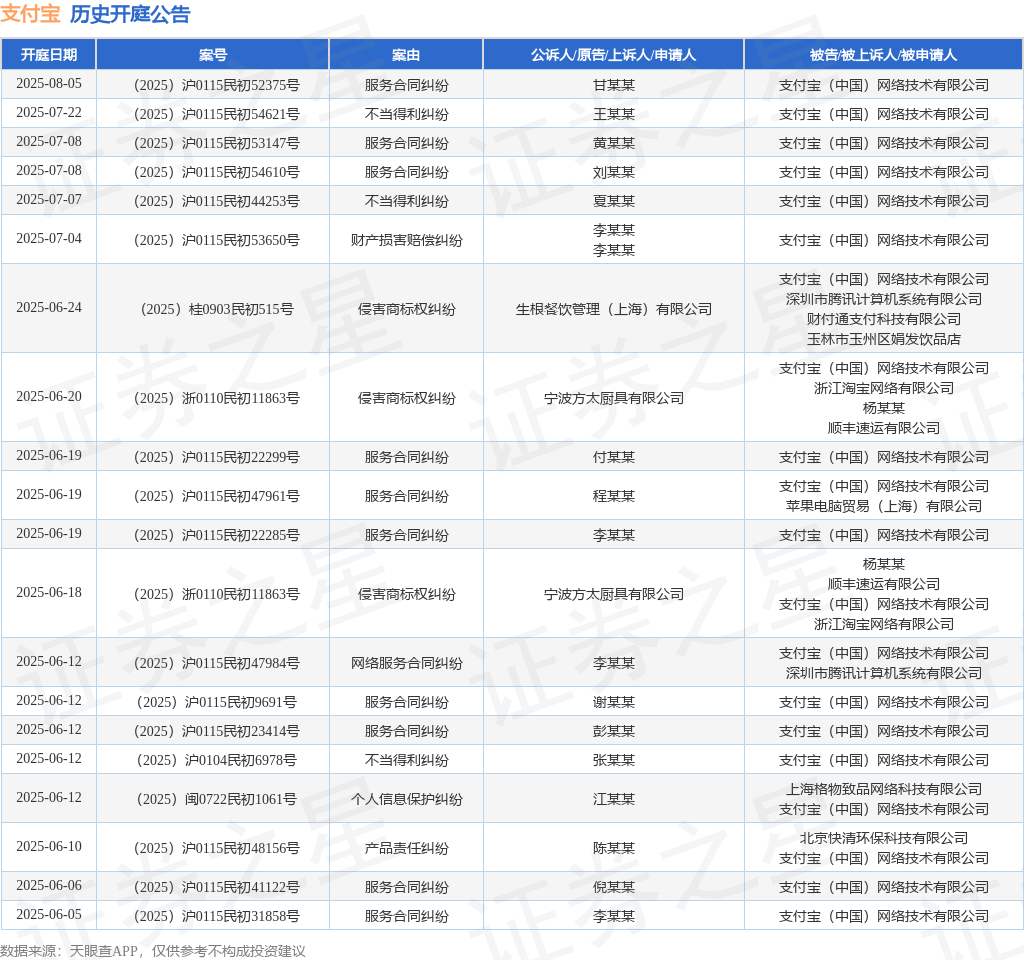Click plaintiff name 甘某某
Screen dimensions: 1024x960
click(x=613, y=85)
